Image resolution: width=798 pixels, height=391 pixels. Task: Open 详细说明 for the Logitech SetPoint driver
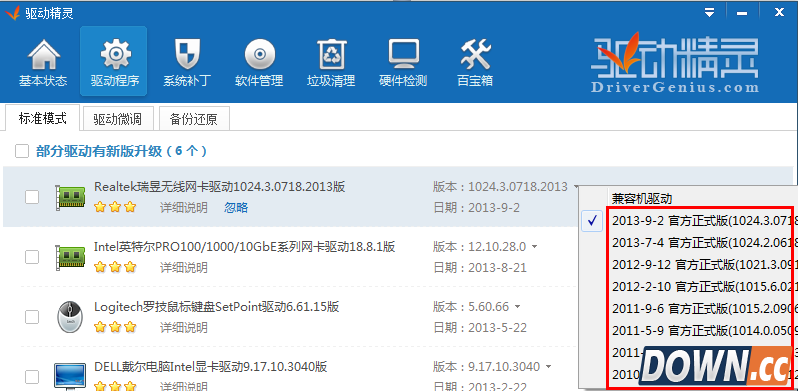point(184,327)
